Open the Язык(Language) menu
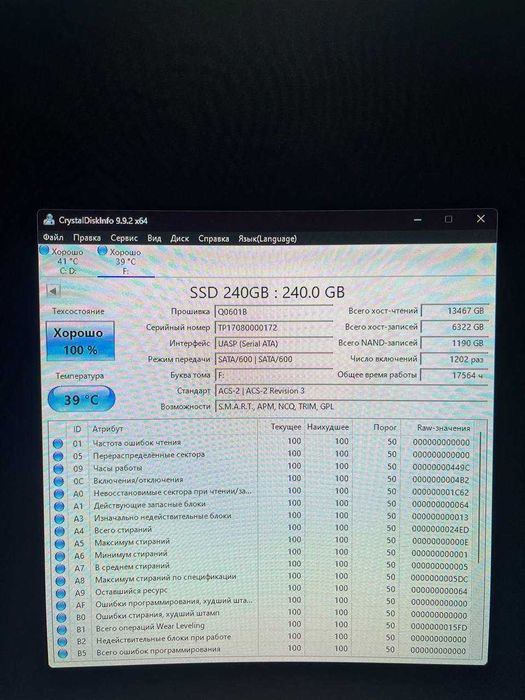This screenshot has width=525, height=700. coord(267,238)
